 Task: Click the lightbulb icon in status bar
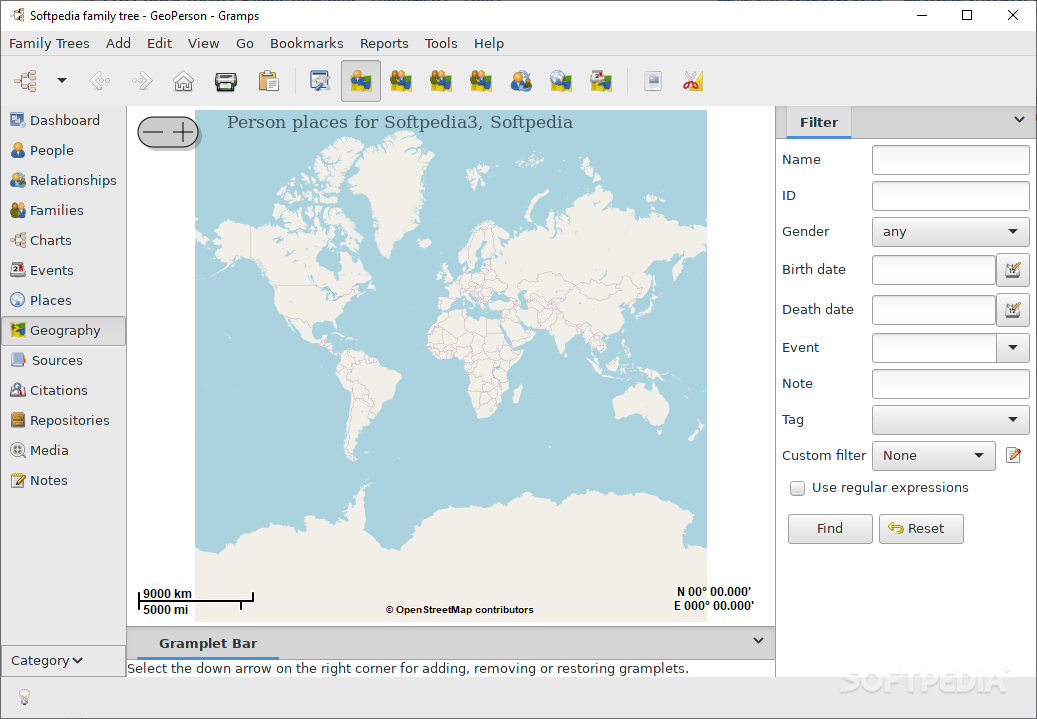pos(24,697)
